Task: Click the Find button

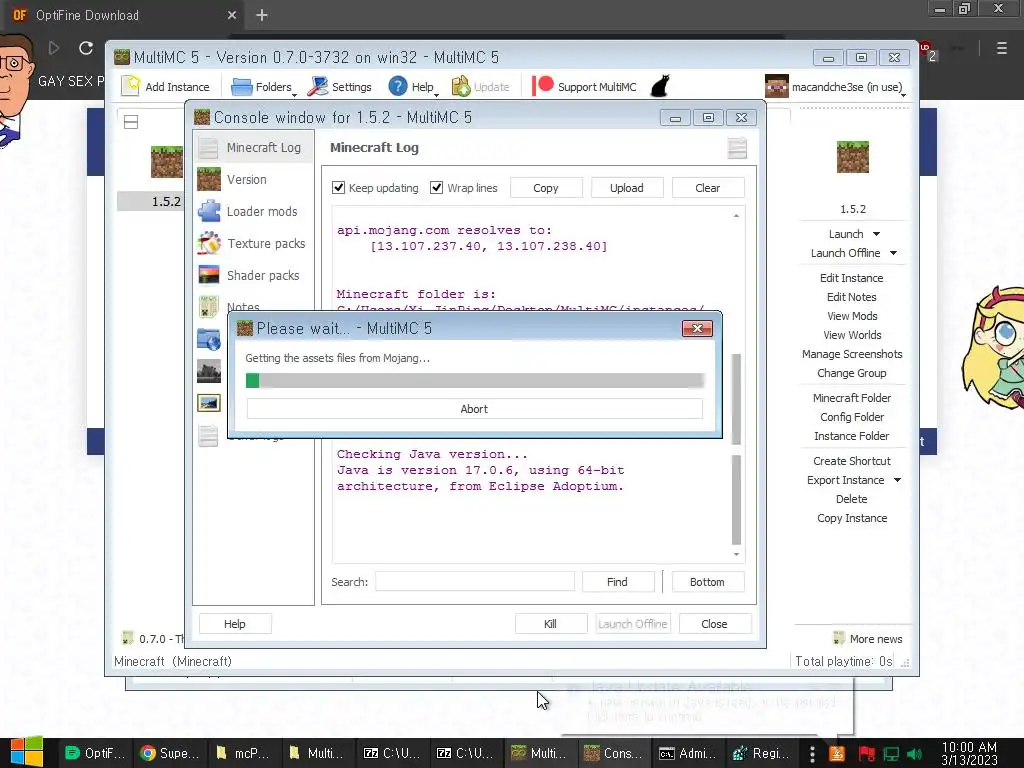Action: 617,581
